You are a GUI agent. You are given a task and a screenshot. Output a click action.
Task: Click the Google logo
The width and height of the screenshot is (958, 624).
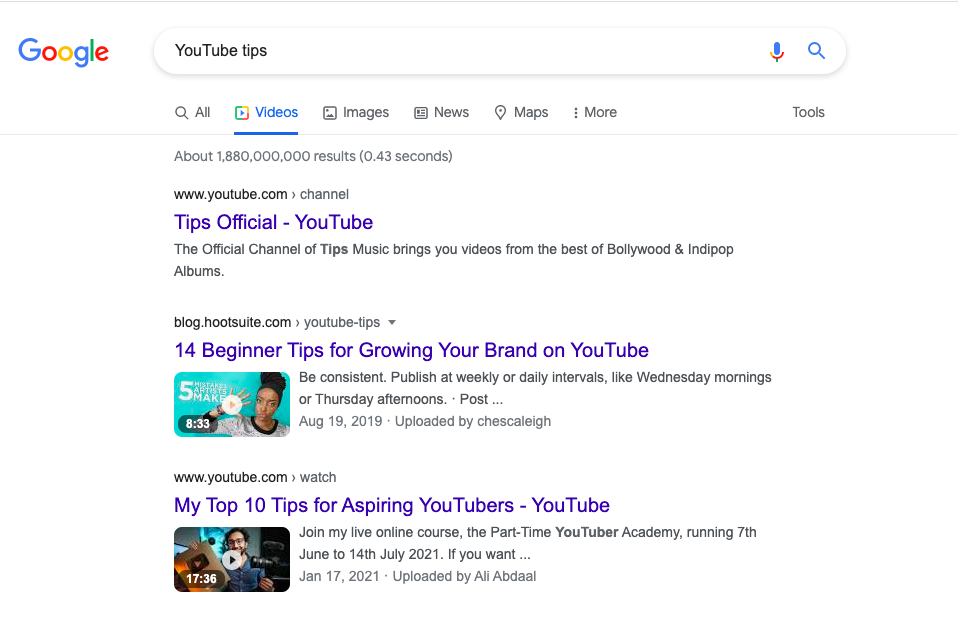[x=64, y=52]
